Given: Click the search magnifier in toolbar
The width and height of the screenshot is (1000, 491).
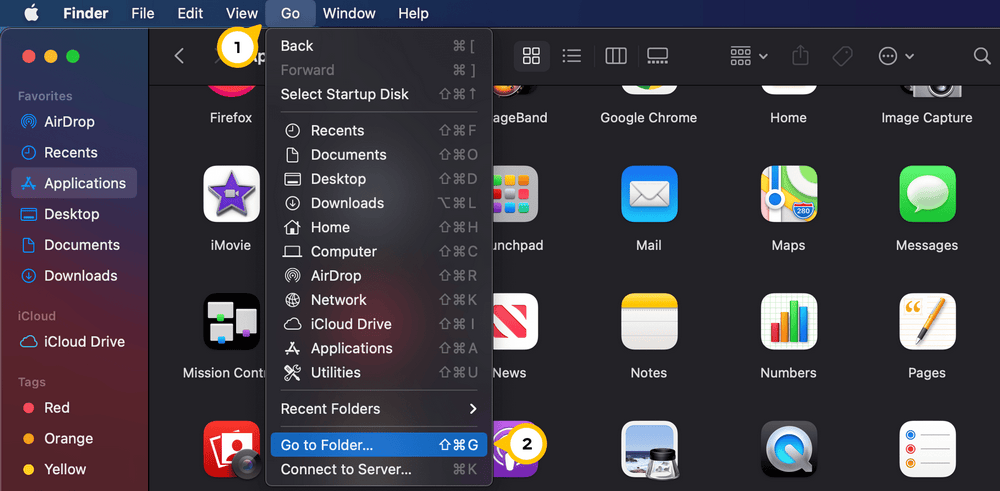Looking at the screenshot, I should coord(981,56).
